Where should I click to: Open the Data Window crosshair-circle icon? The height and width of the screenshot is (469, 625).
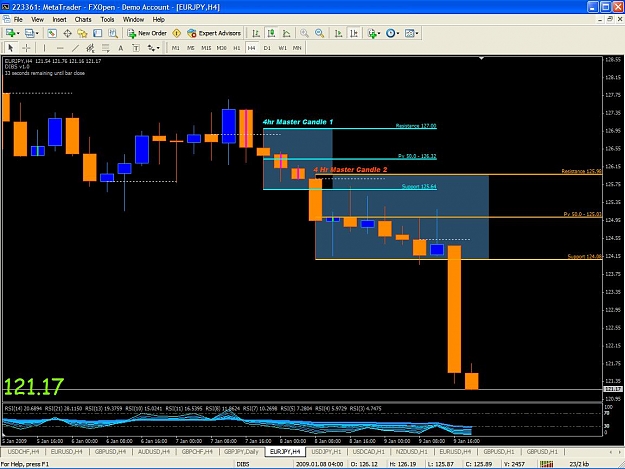tap(67, 33)
